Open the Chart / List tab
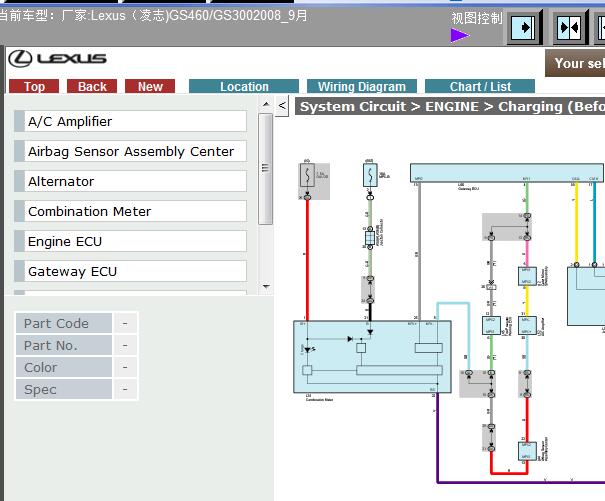The height and width of the screenshot is (501, 605). (480, 86)
